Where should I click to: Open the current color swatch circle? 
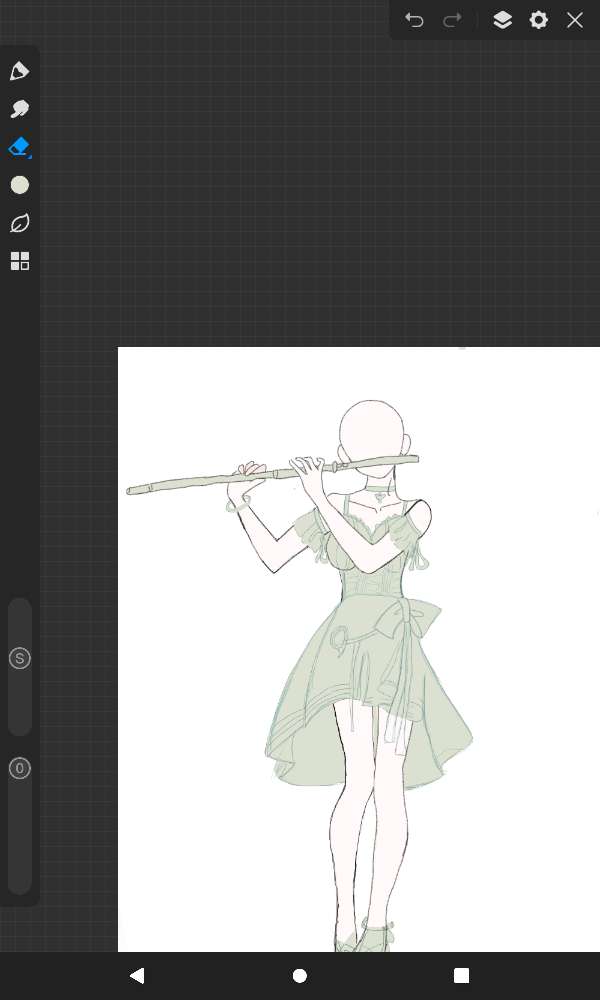click(x=19, y=185)
